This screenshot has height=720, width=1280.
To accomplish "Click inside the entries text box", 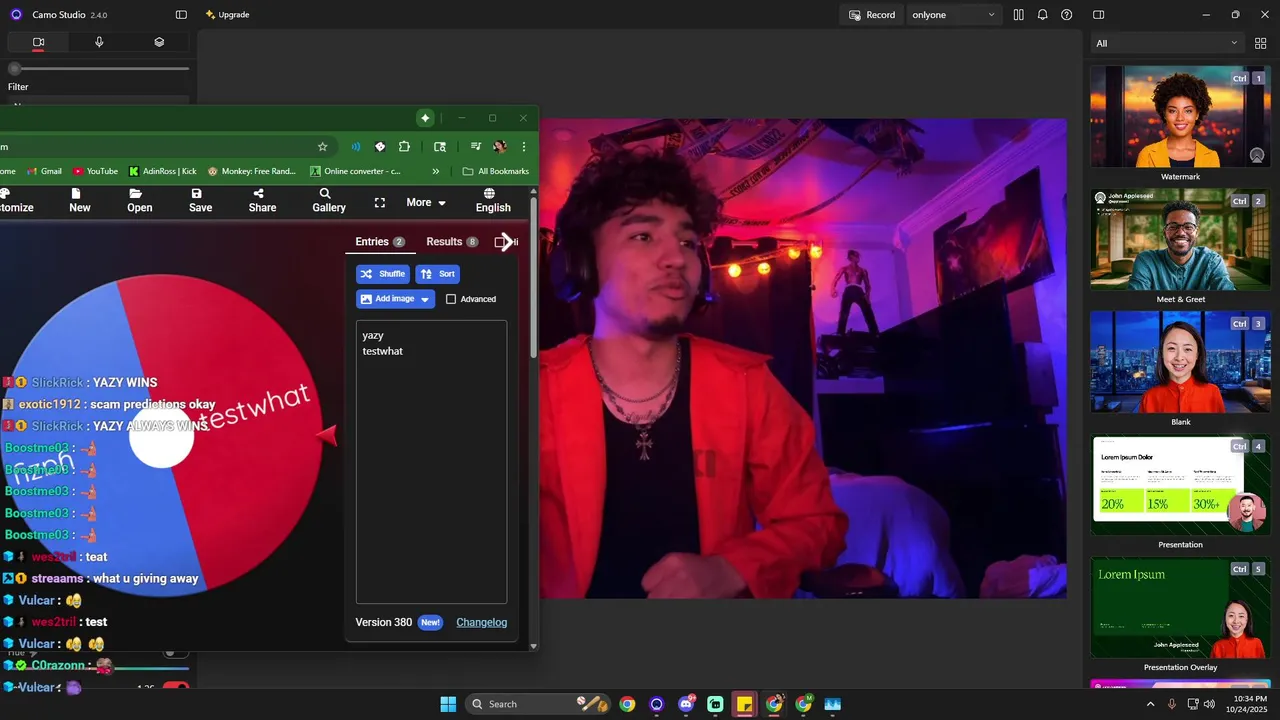I will coord(431,462).
